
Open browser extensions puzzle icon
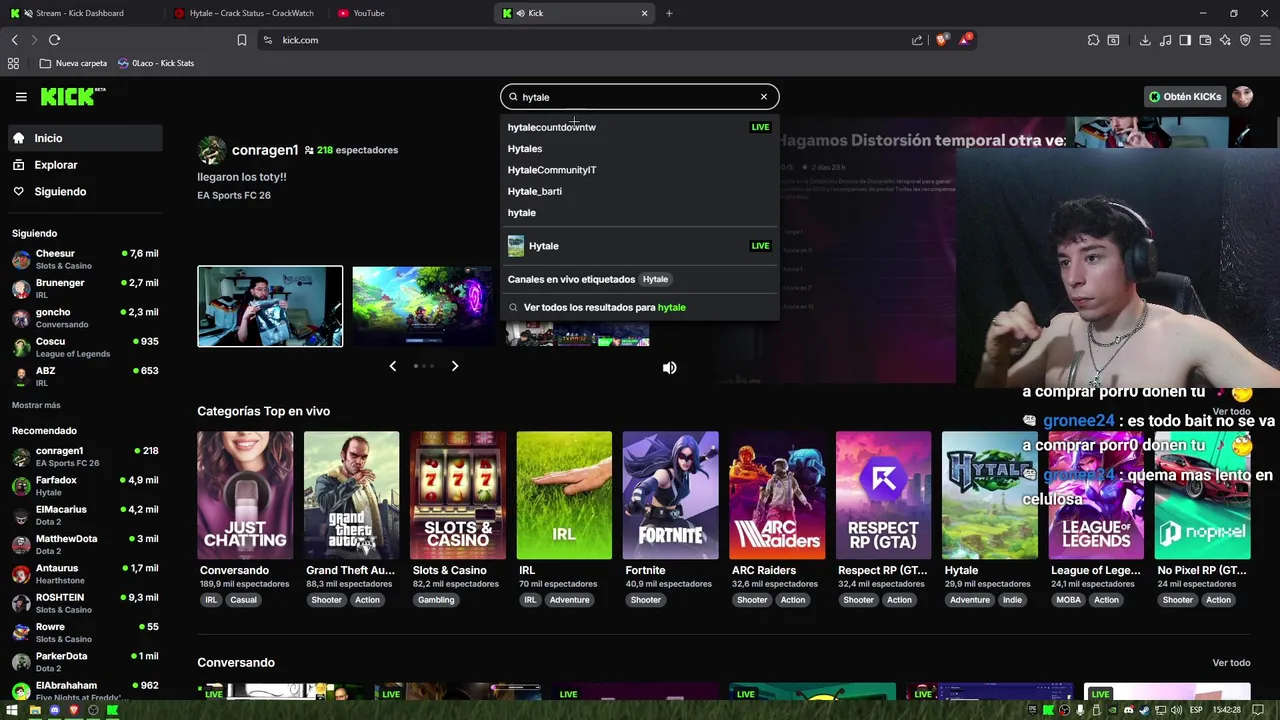point(1093,40)
